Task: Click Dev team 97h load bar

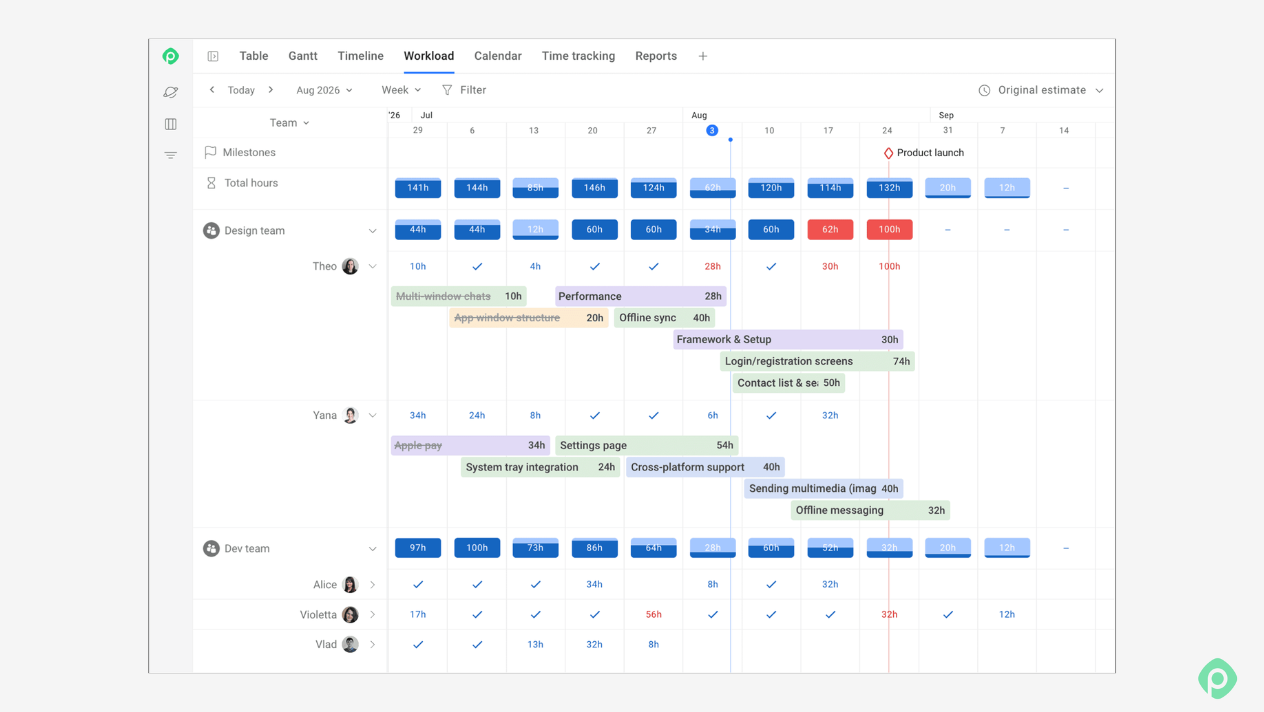Action: pos(418,548)
